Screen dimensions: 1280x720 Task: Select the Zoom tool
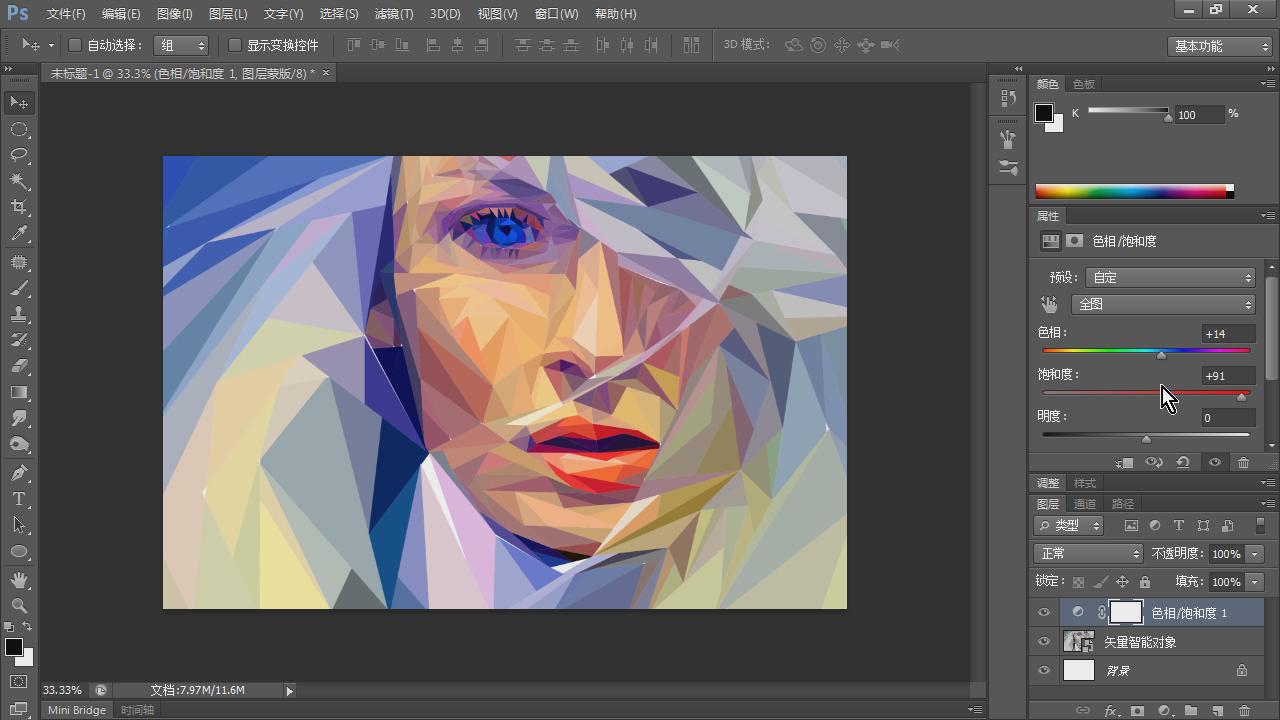(19, 605)
